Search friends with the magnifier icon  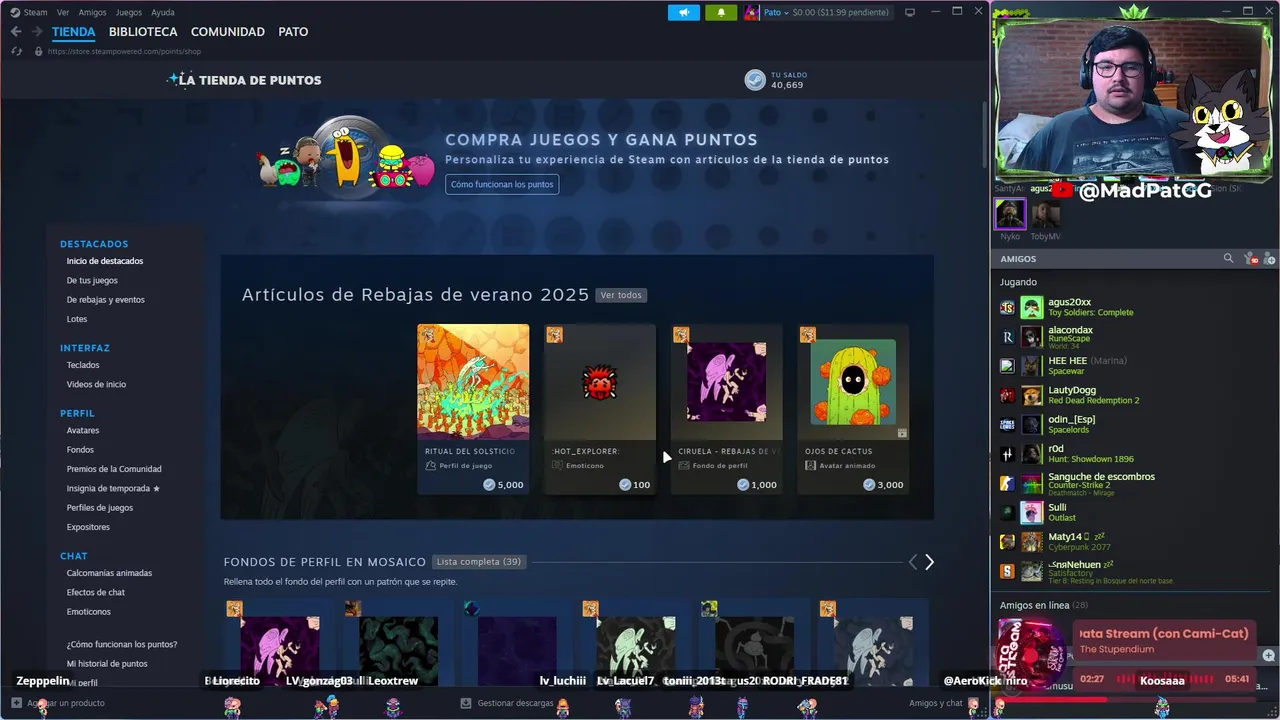click(x=1228, y=258)
